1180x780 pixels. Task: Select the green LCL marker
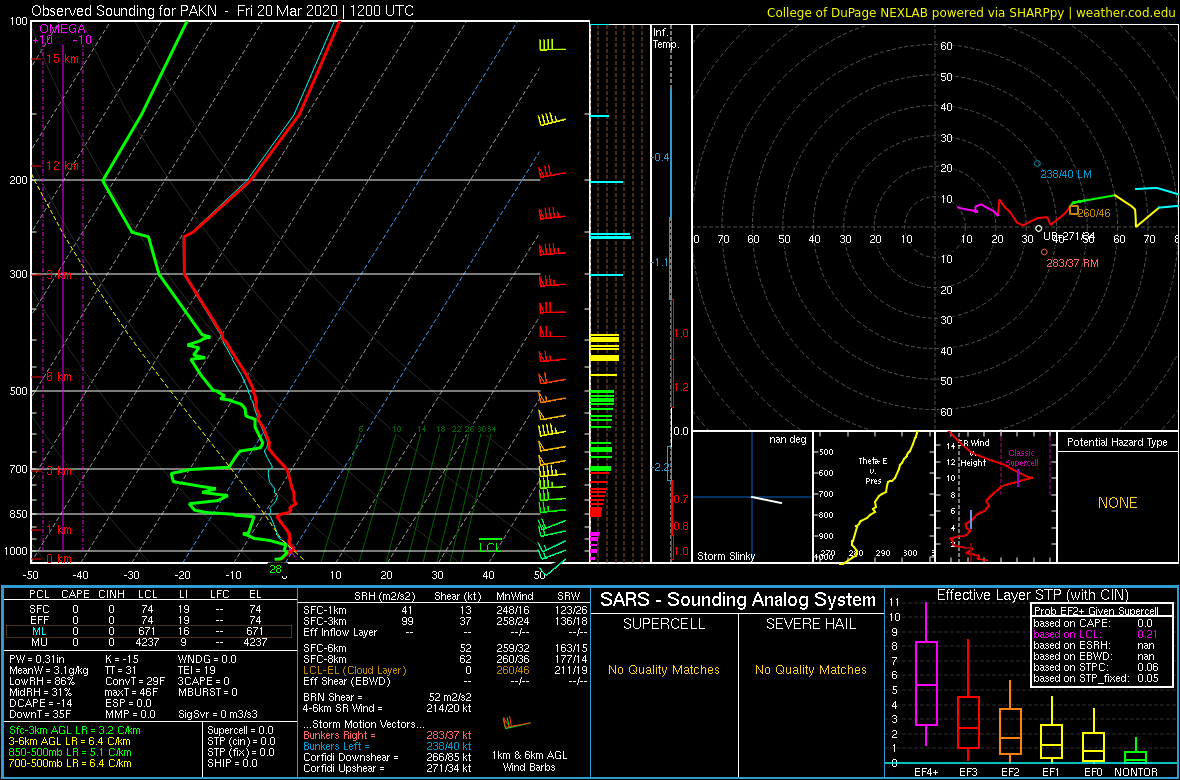pos(490,547)
